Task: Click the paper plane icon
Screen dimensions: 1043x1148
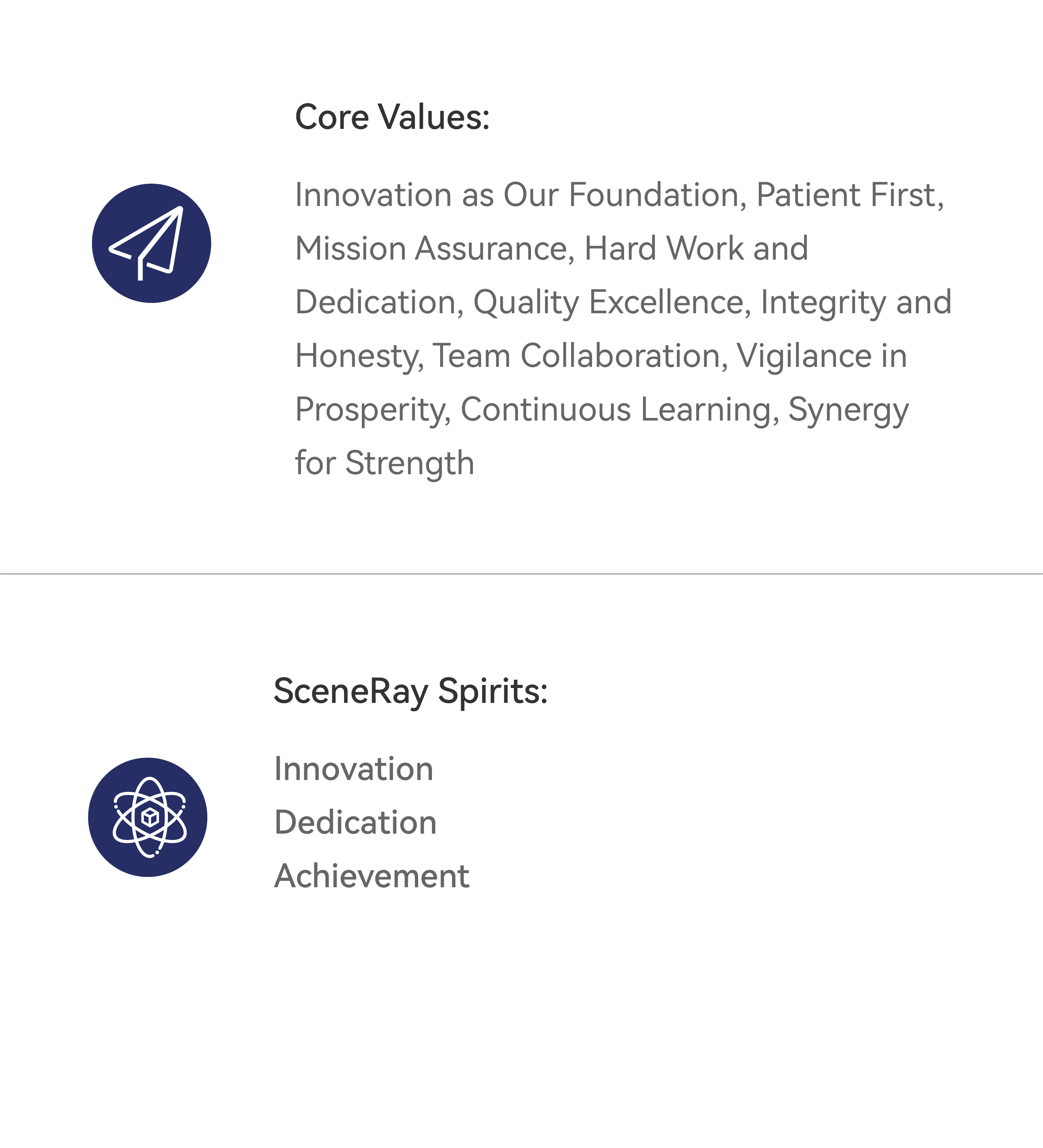Action: click(x=152, y=243)
